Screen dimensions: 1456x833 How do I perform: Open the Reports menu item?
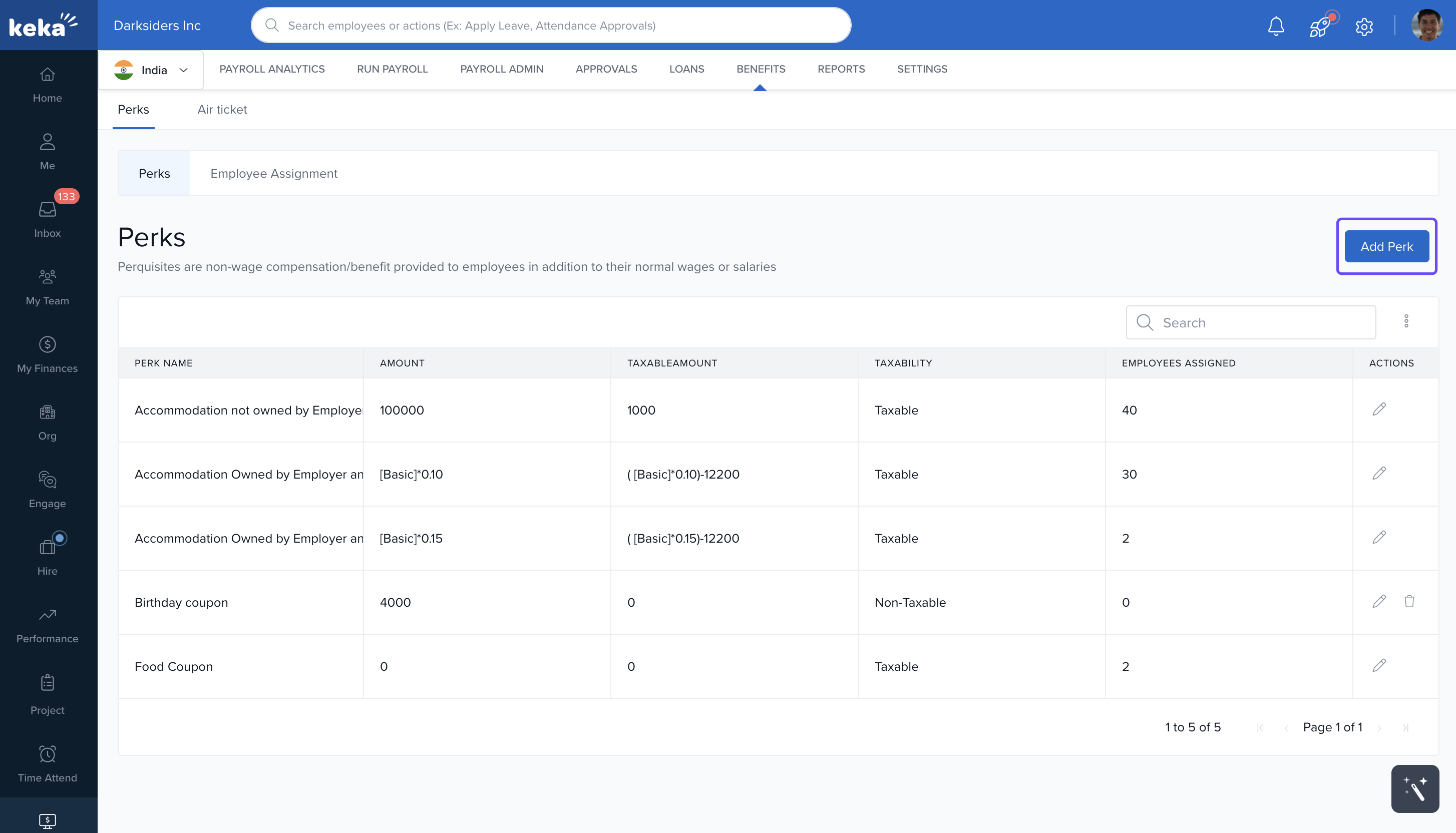(841, 69)
